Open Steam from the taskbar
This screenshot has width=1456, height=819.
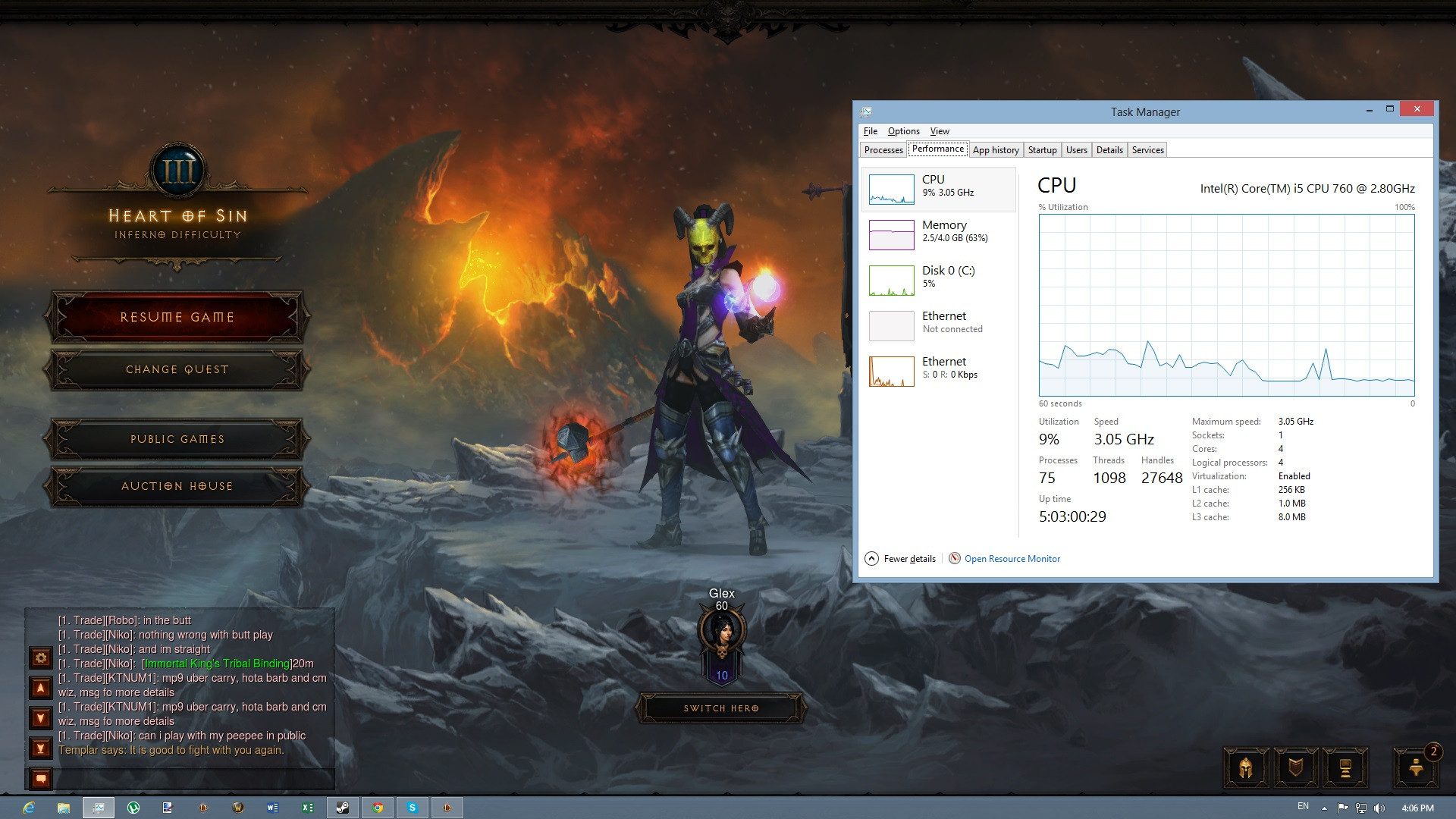tap(343, 808)
